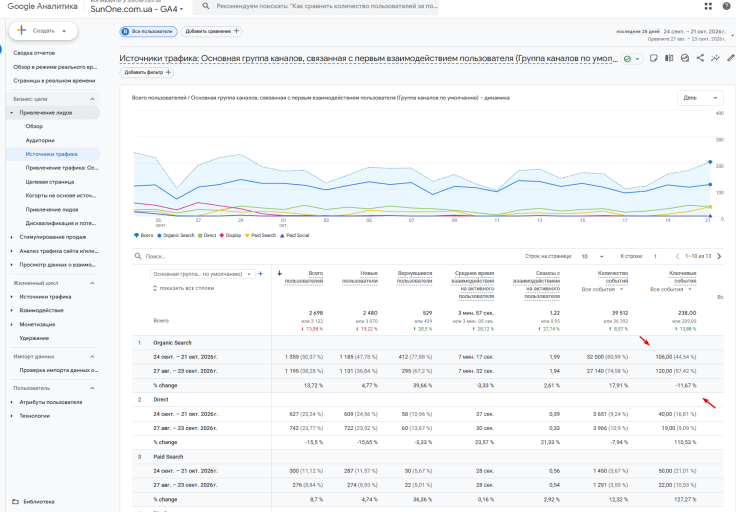Select Целевая страница in sidebar

point(50,182)
